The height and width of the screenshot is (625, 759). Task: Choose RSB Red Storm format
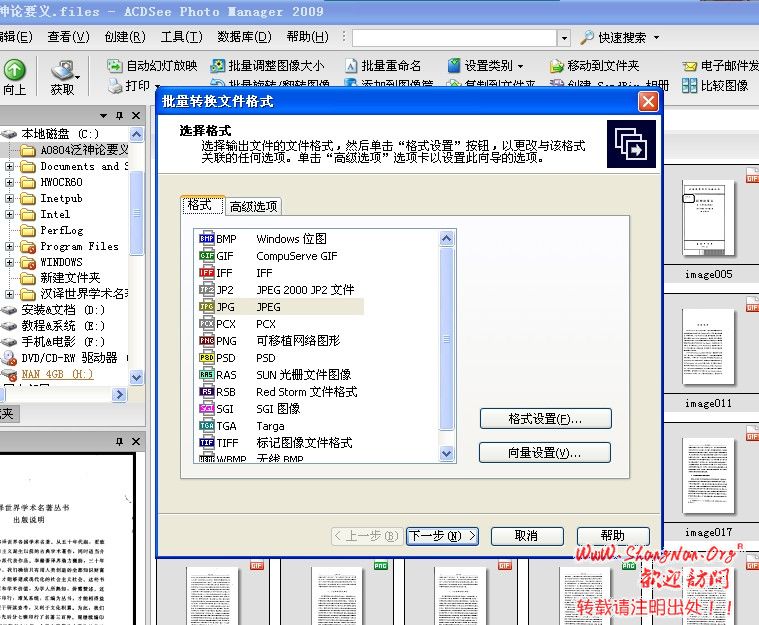coord(280,392)
